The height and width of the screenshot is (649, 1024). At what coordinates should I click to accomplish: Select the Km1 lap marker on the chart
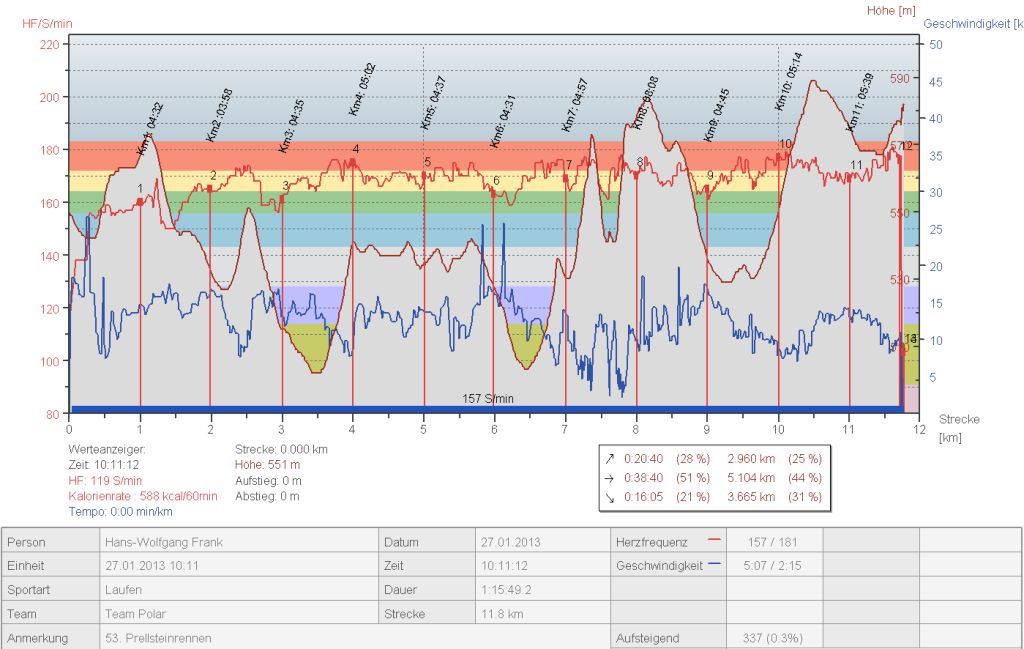coord(140,188)
